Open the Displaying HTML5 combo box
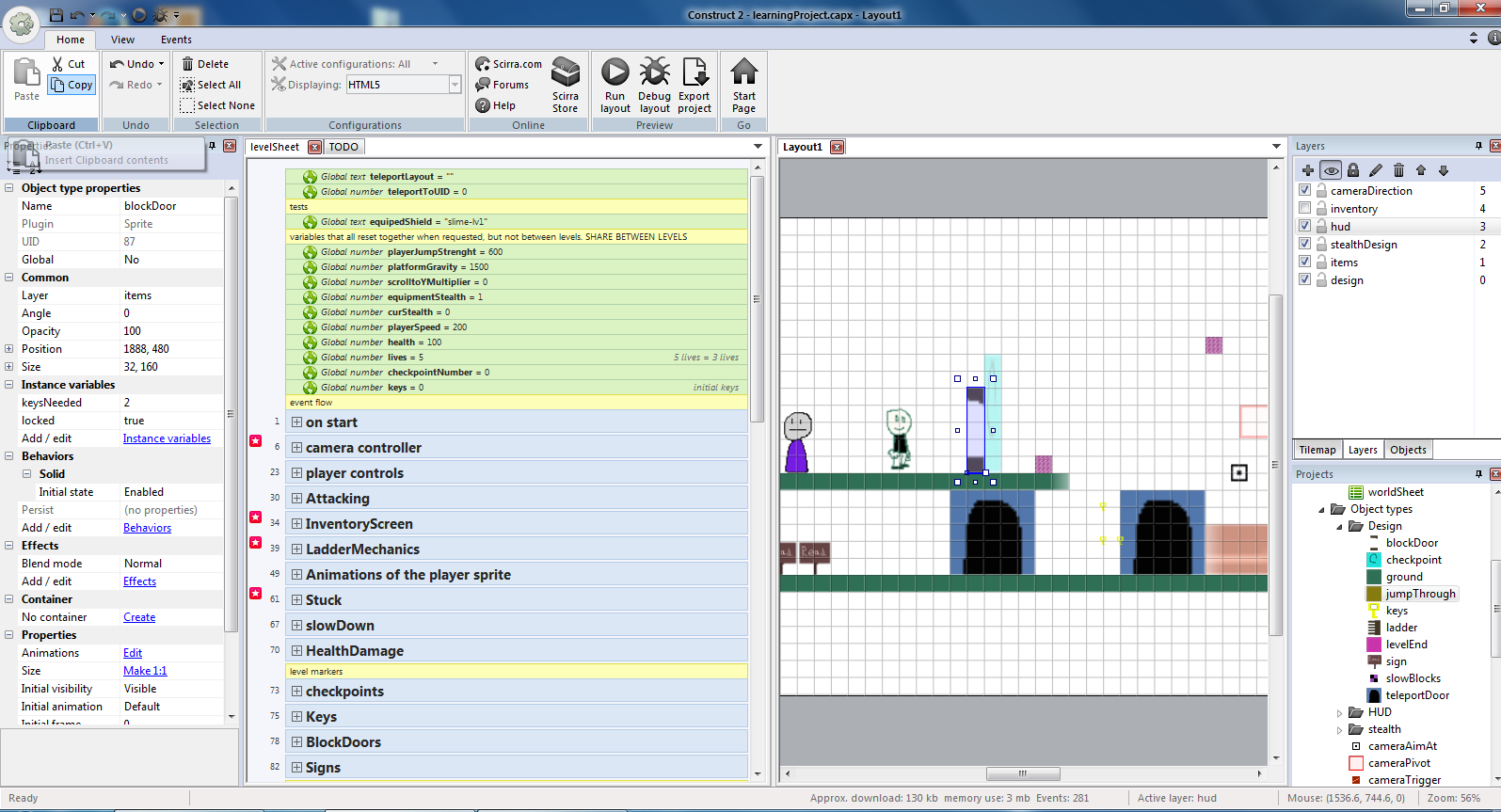This screenshot has width=1501, height=812. (403, 85)
